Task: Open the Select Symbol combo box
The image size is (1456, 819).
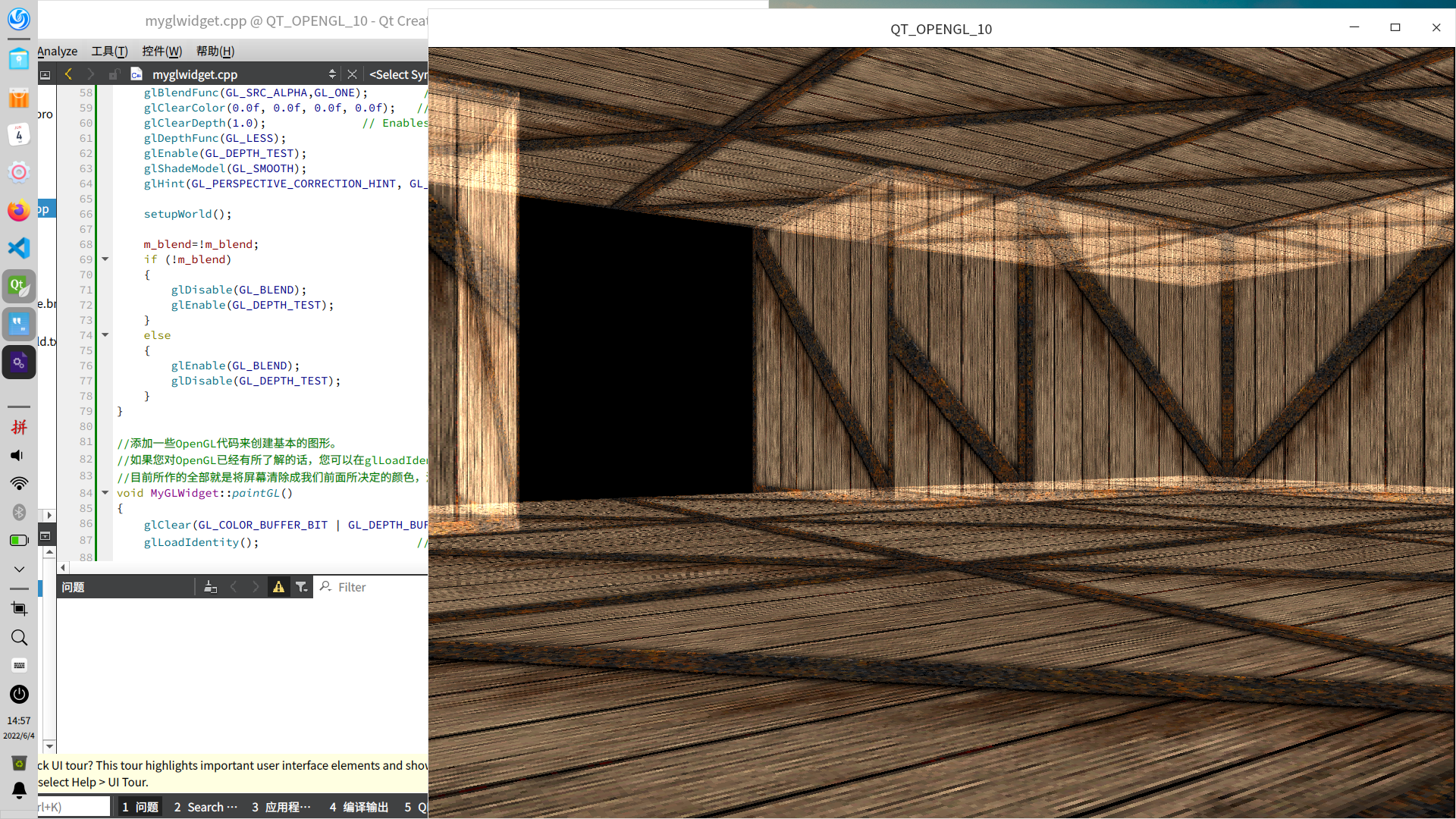Action: tap(398, 74)
